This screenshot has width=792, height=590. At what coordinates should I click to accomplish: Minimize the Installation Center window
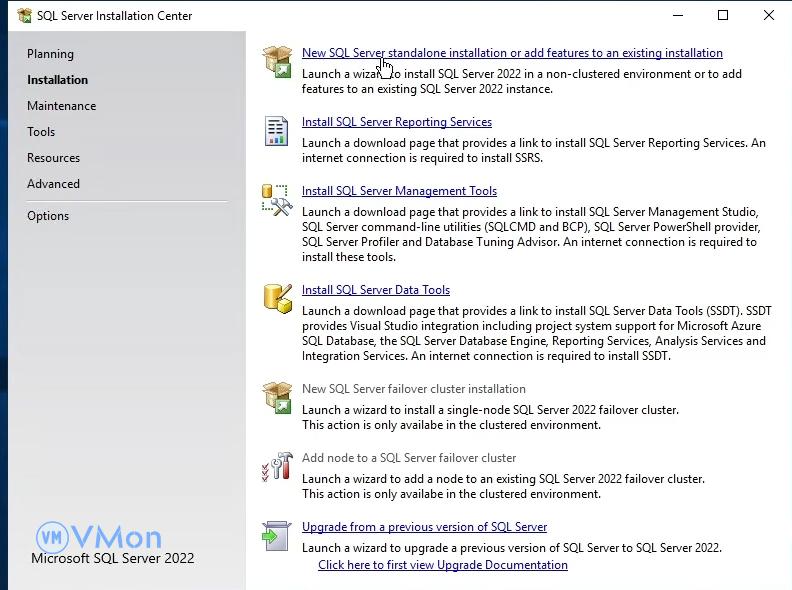(x=678, y=15)
